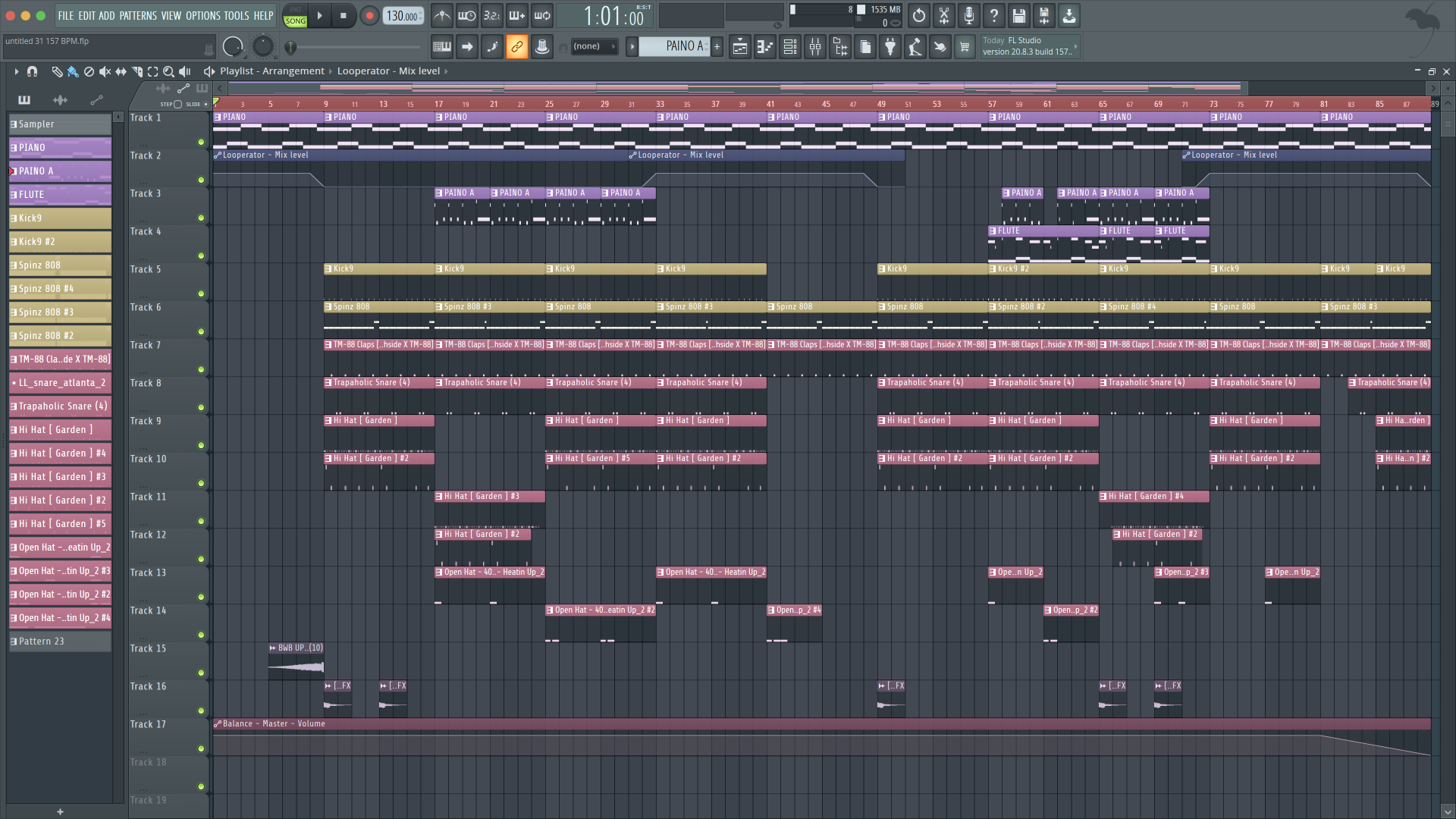Open the audio editor scissors icon
1456x819 pixels.
[943, 15]
